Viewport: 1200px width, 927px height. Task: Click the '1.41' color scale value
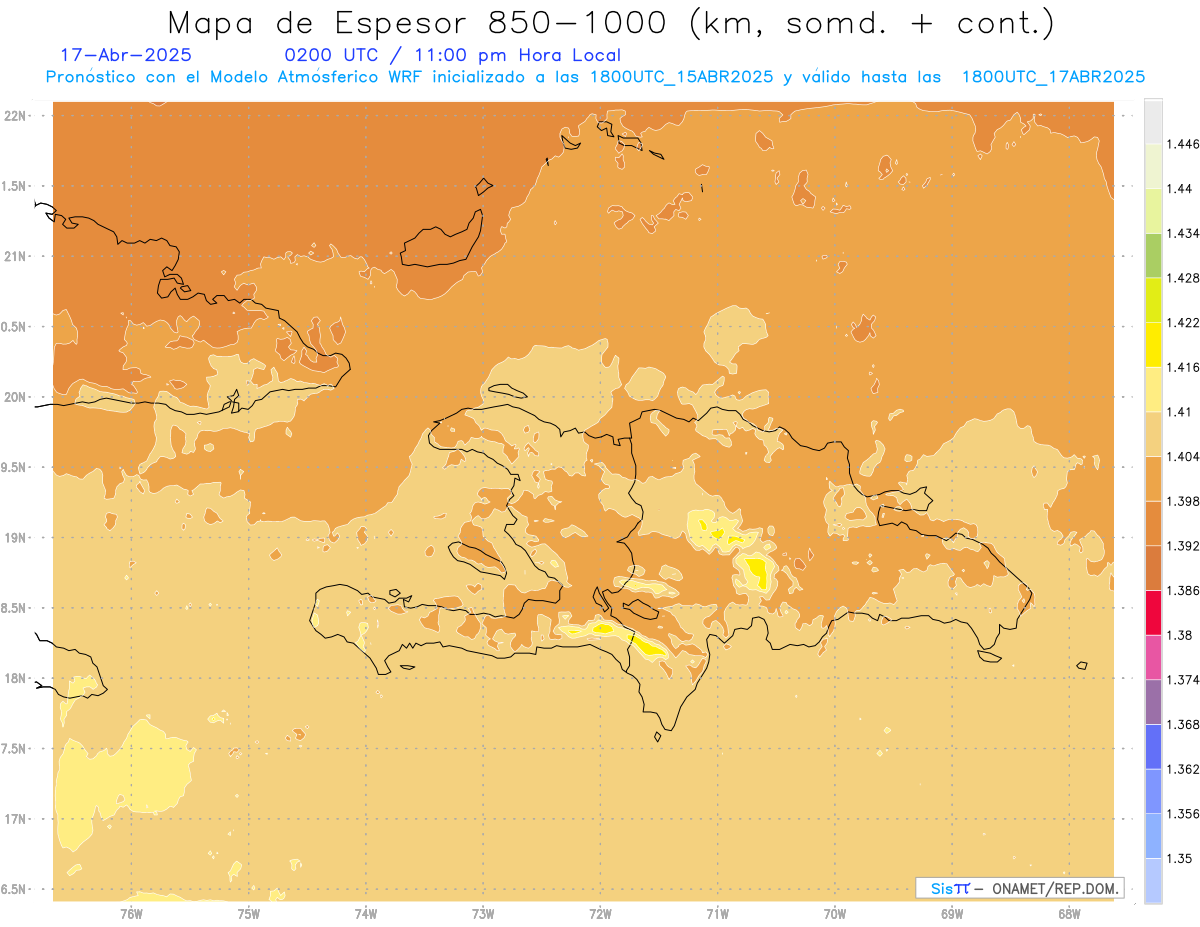(x=1179, y=412)
